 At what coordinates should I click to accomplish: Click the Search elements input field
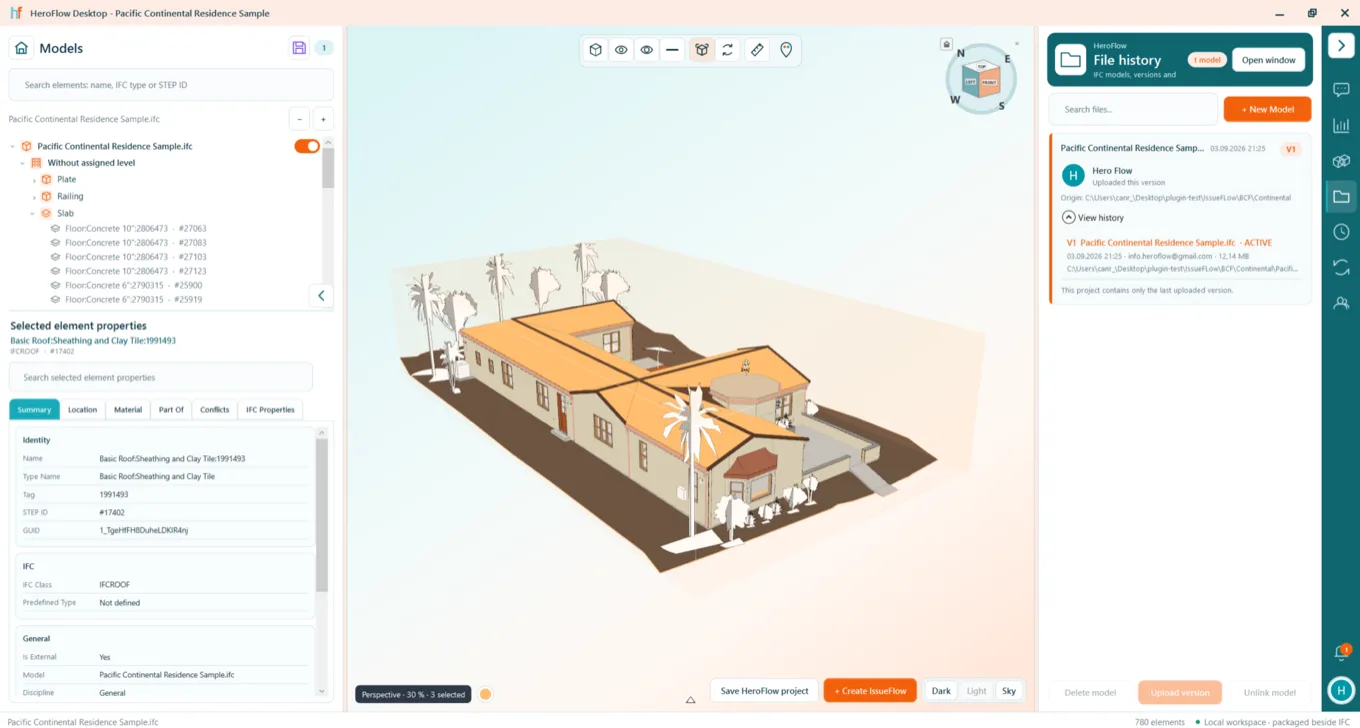(x=171, y=85)
